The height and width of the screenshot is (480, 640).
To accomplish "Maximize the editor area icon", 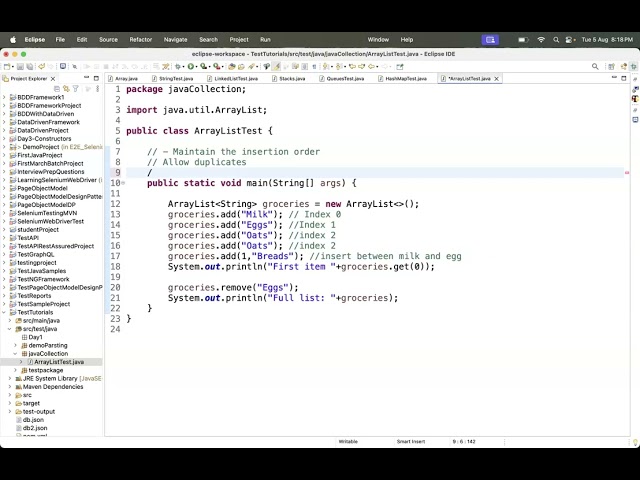I will pos(624,78).
